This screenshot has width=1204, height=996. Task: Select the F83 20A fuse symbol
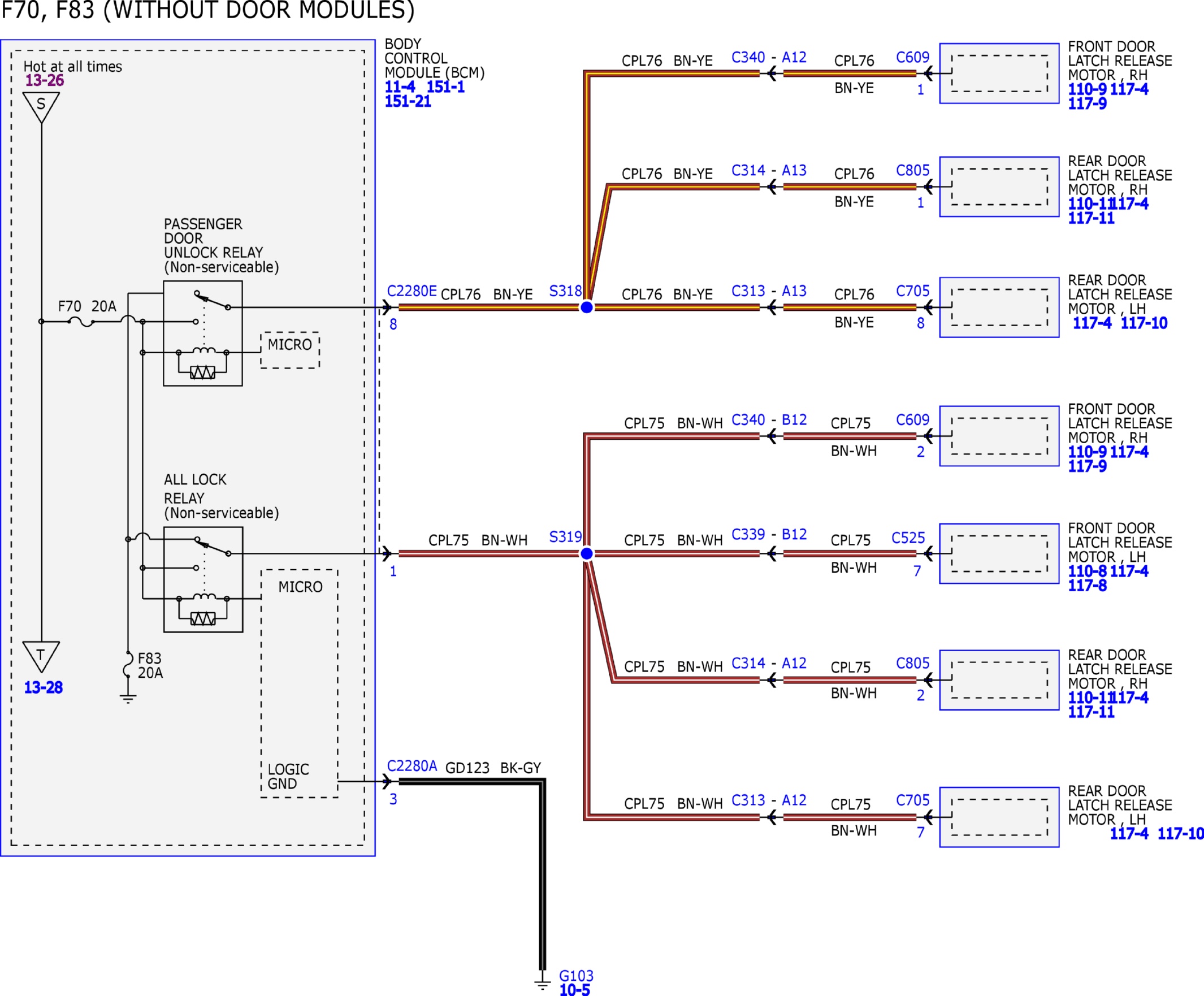click(128, 665)
